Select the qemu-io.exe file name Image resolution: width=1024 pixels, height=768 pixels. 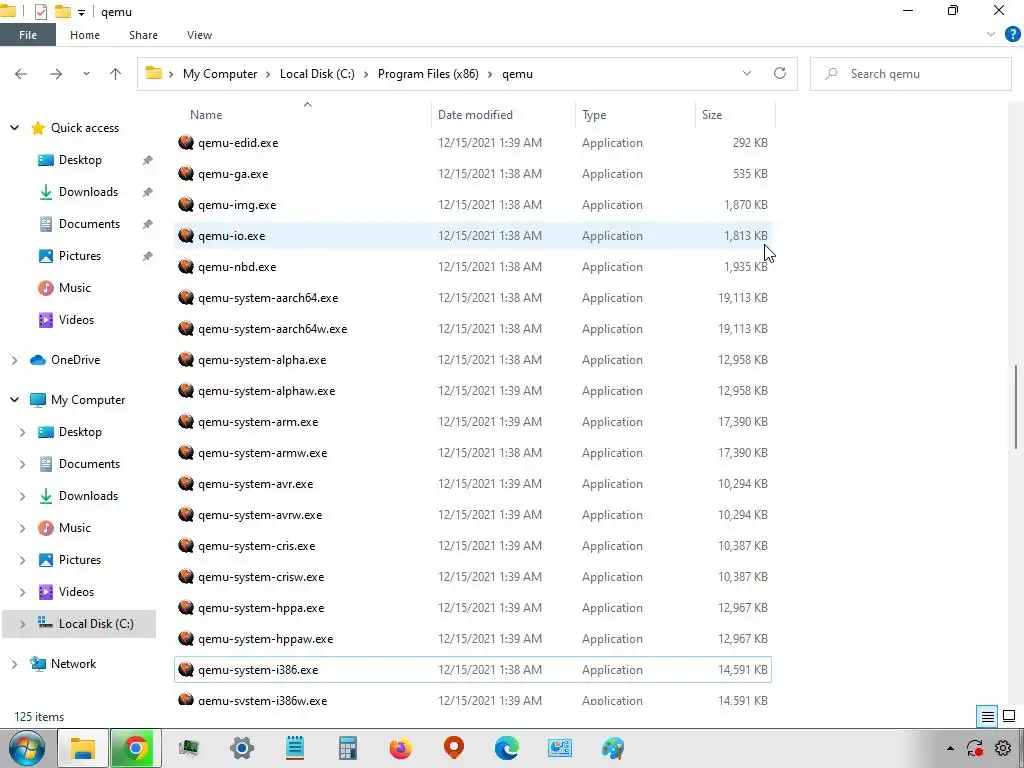[x=231, y=236]
